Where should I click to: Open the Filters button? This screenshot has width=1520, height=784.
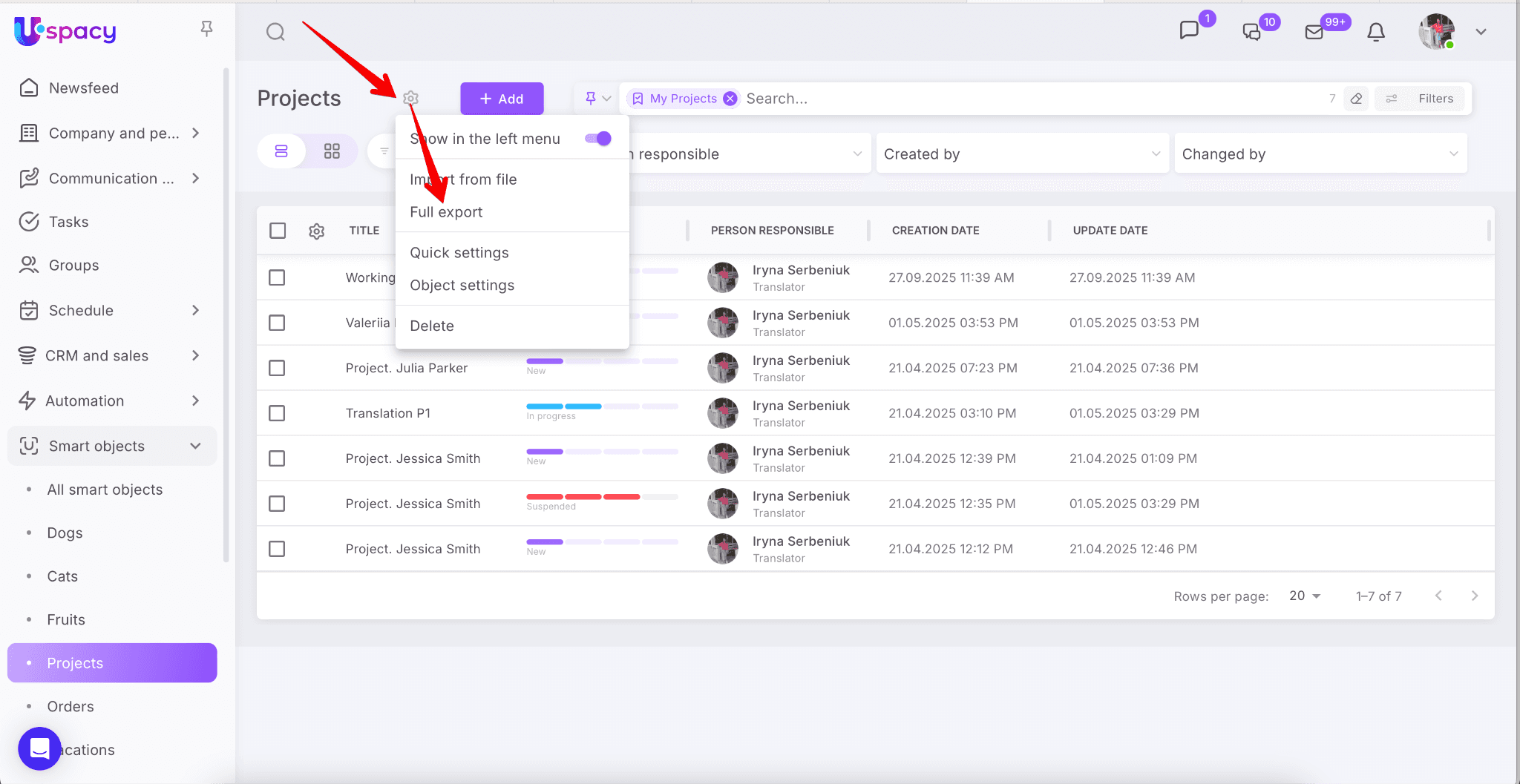tap(1421, 99)
